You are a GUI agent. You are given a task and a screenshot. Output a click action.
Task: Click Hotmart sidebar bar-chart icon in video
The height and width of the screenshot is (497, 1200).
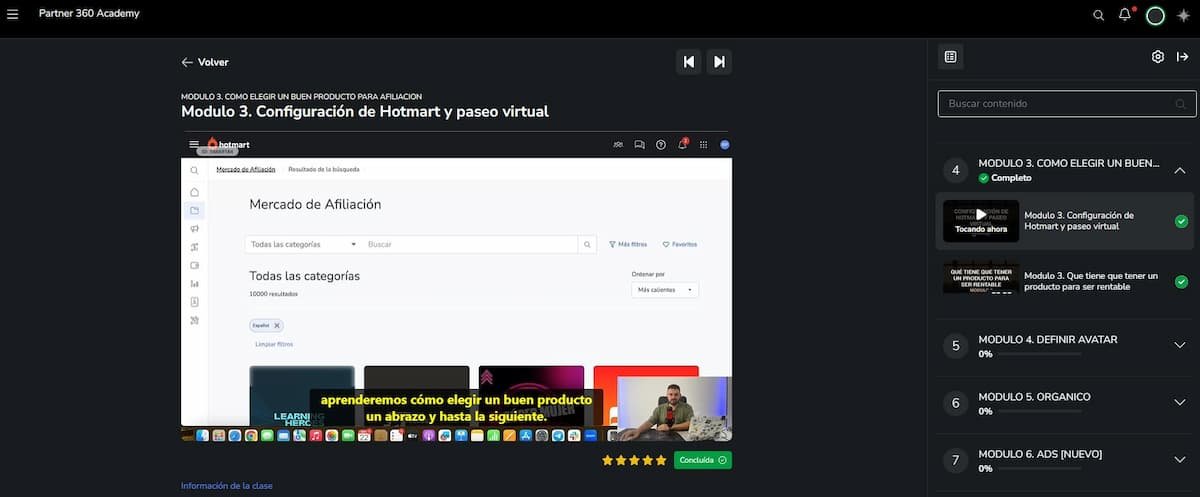(194, 283)
